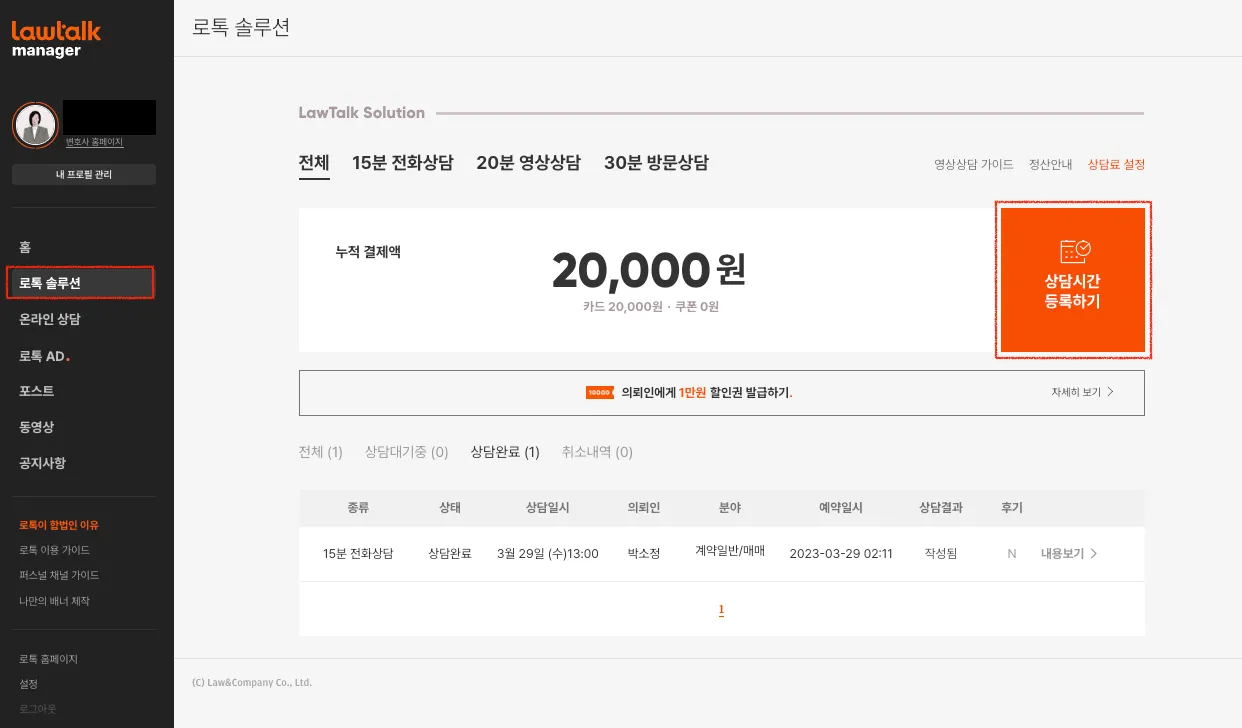Click the lawtalk manager logo
The height and width of the screenshot is (728, 1242).
[x=56, y=39]
